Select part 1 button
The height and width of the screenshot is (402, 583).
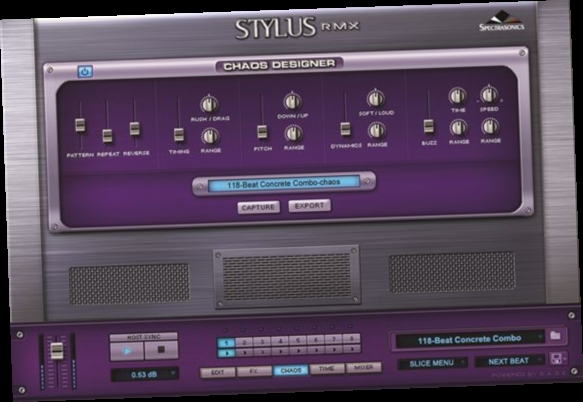pyautogui.click(x=226, y=343)
